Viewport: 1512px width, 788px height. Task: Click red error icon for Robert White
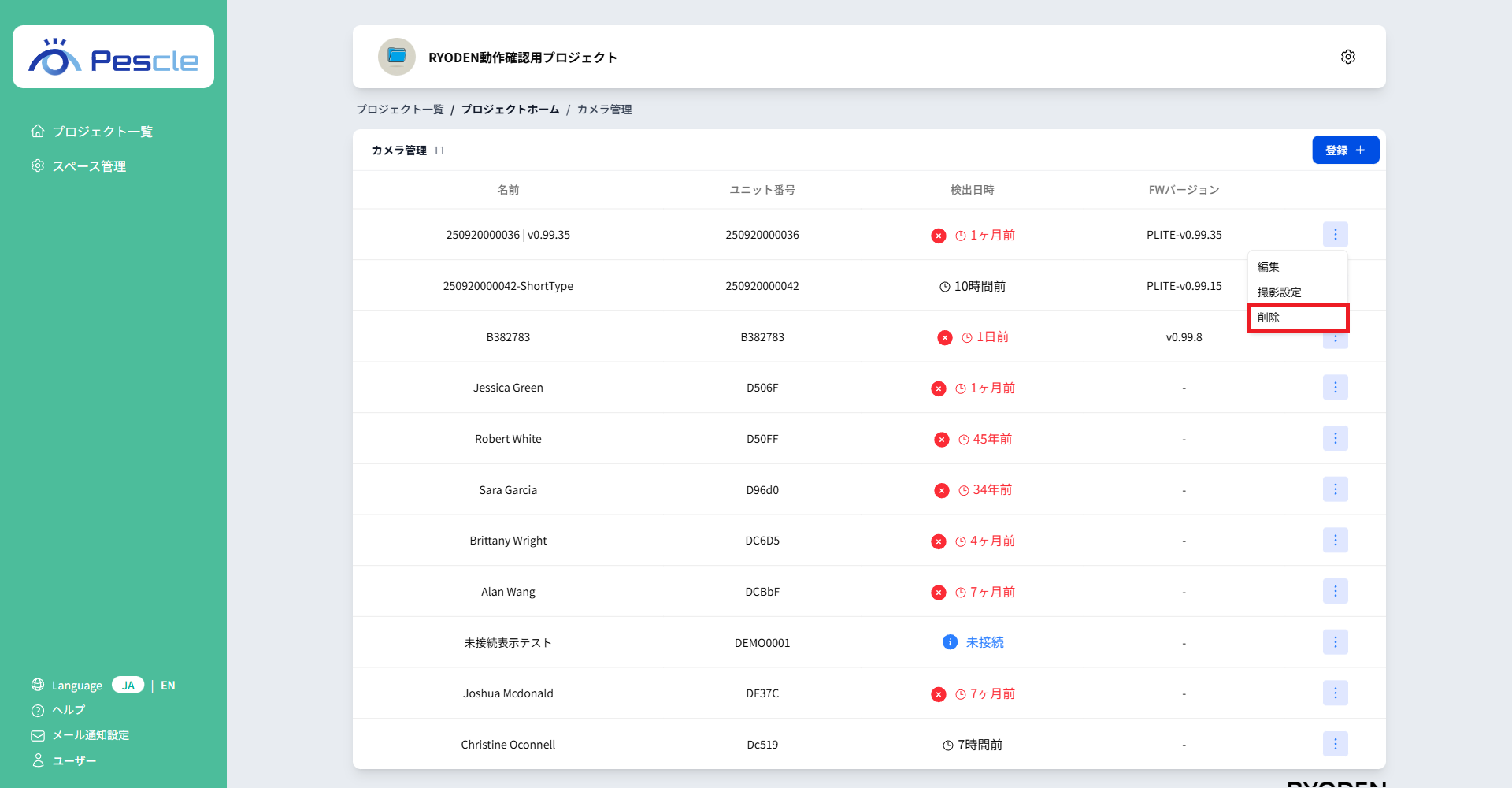click(941, 440)
